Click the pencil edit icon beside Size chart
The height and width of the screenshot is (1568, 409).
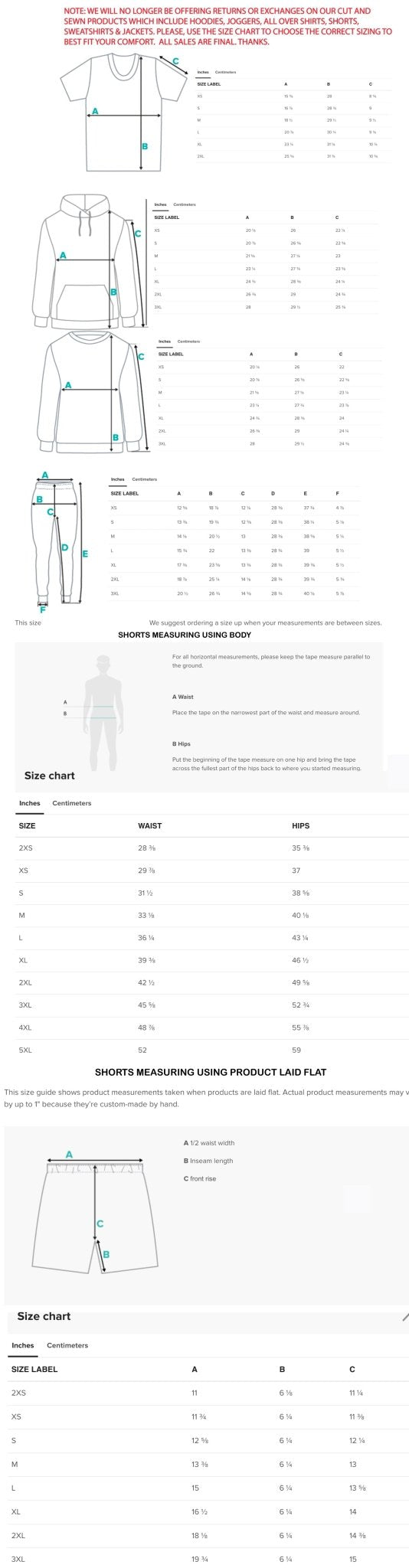click(x=405, y=1317)
